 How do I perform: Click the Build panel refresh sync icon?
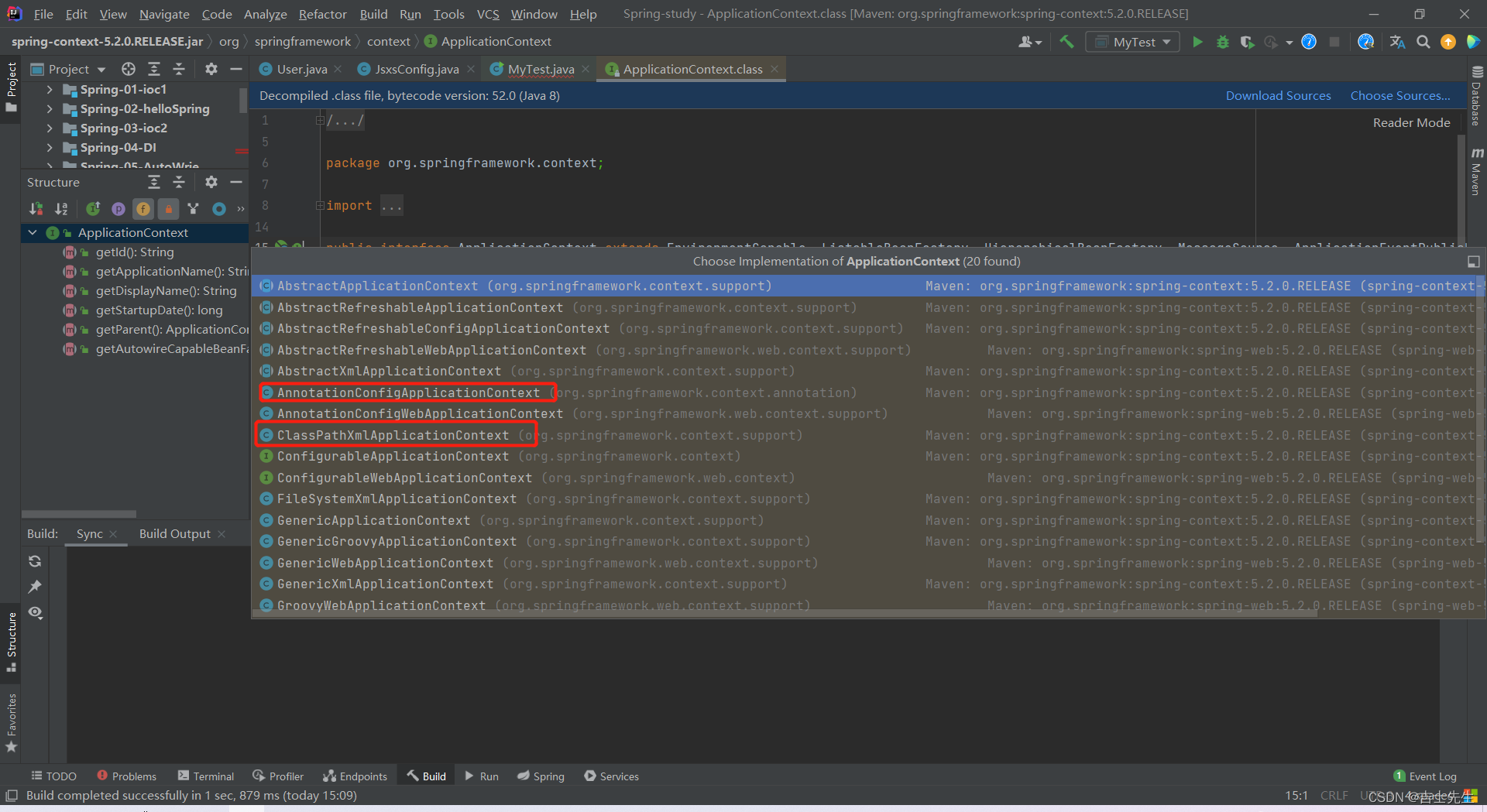(35, 561)
